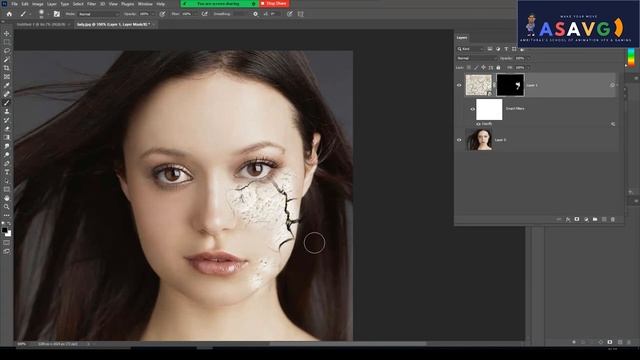Select the Spot Healing Brush tool
This screenshot has height=360, width=640.
pyautogui.click(x=7, y=94)
